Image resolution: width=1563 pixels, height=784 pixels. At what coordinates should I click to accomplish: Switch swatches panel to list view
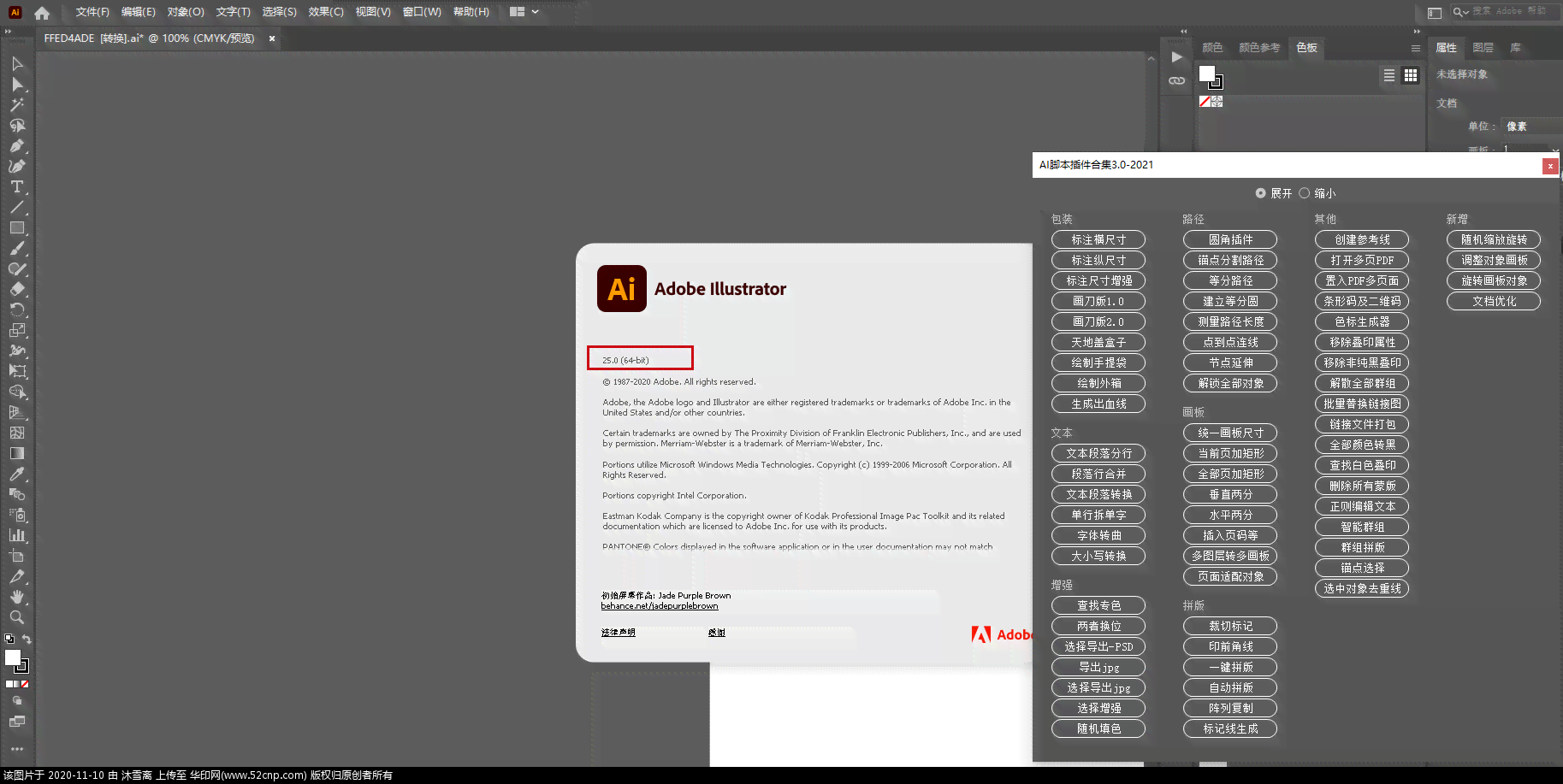tap(1389, 75)
